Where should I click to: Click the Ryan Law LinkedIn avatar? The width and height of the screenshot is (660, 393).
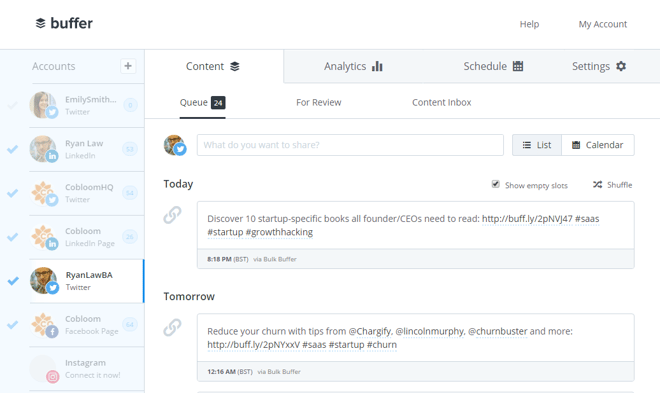point(43,149)
